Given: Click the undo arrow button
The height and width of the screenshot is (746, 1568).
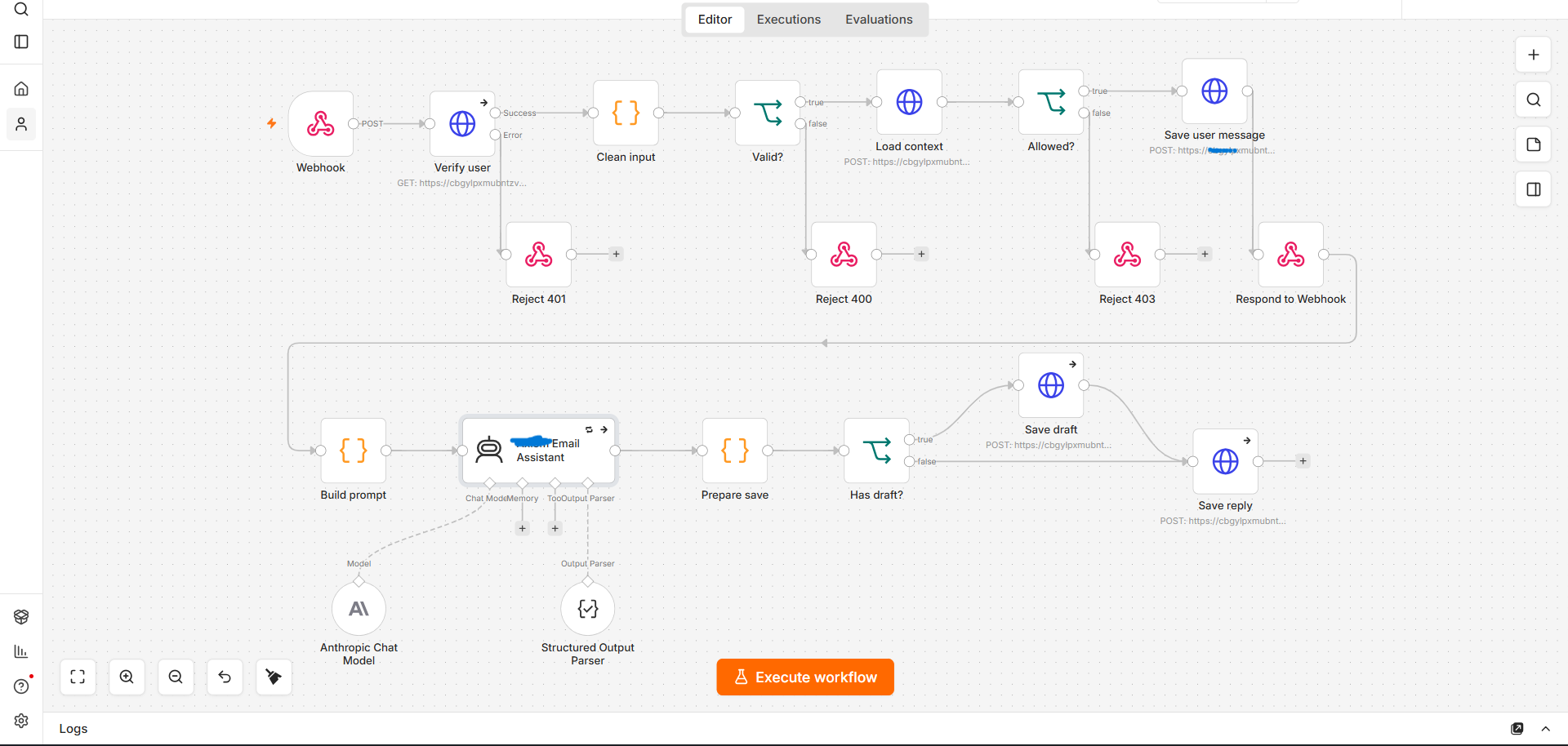Looking at the screenshot, I should [225, 677].
